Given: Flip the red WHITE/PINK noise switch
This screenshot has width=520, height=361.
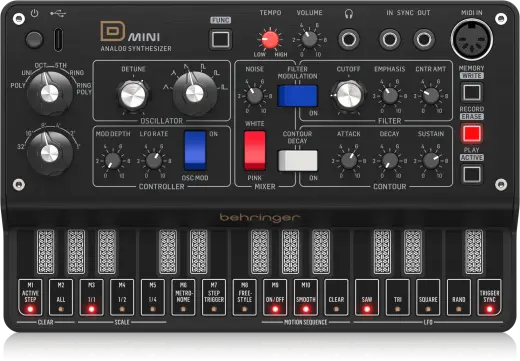Looking at the screenshot, I should (255, 150).
